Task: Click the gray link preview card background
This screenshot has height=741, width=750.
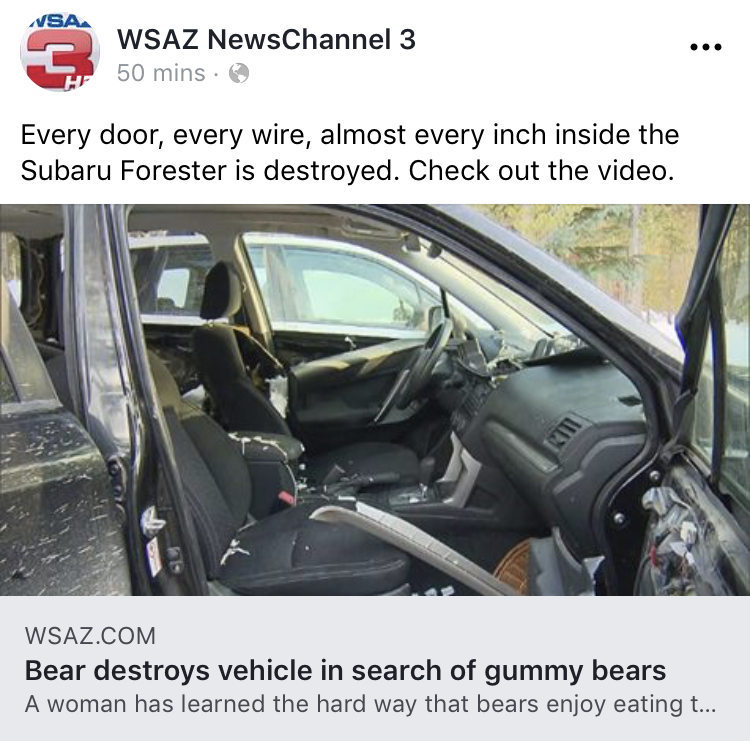Action: pos(375,668)
